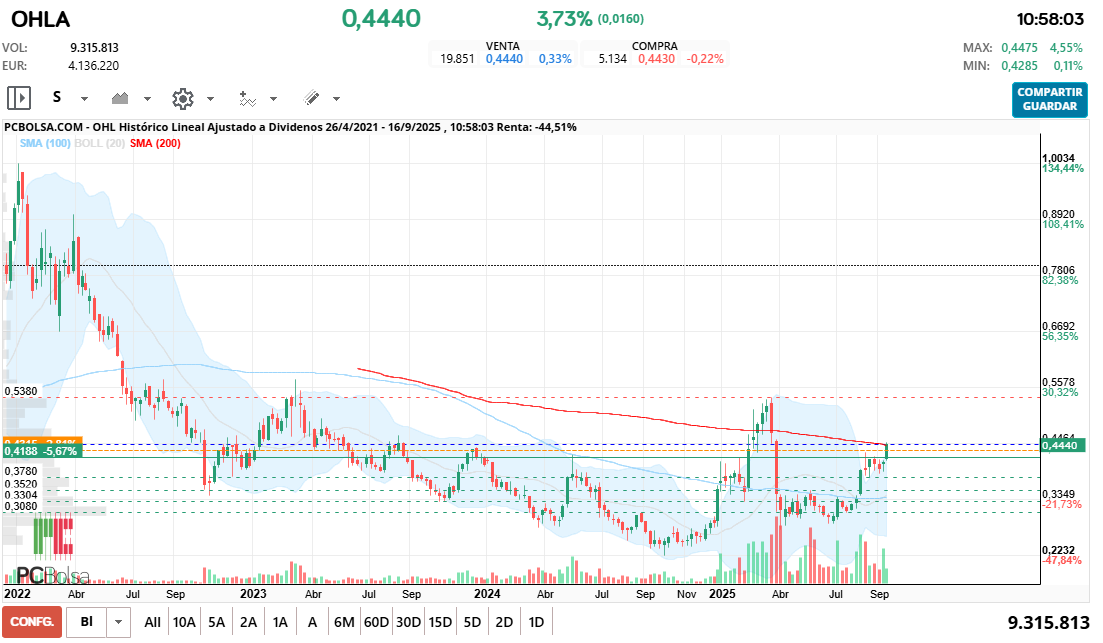Click the green 0,4188 -5,67% price label
Screen dimensions: 1103x643
(42, 451)
